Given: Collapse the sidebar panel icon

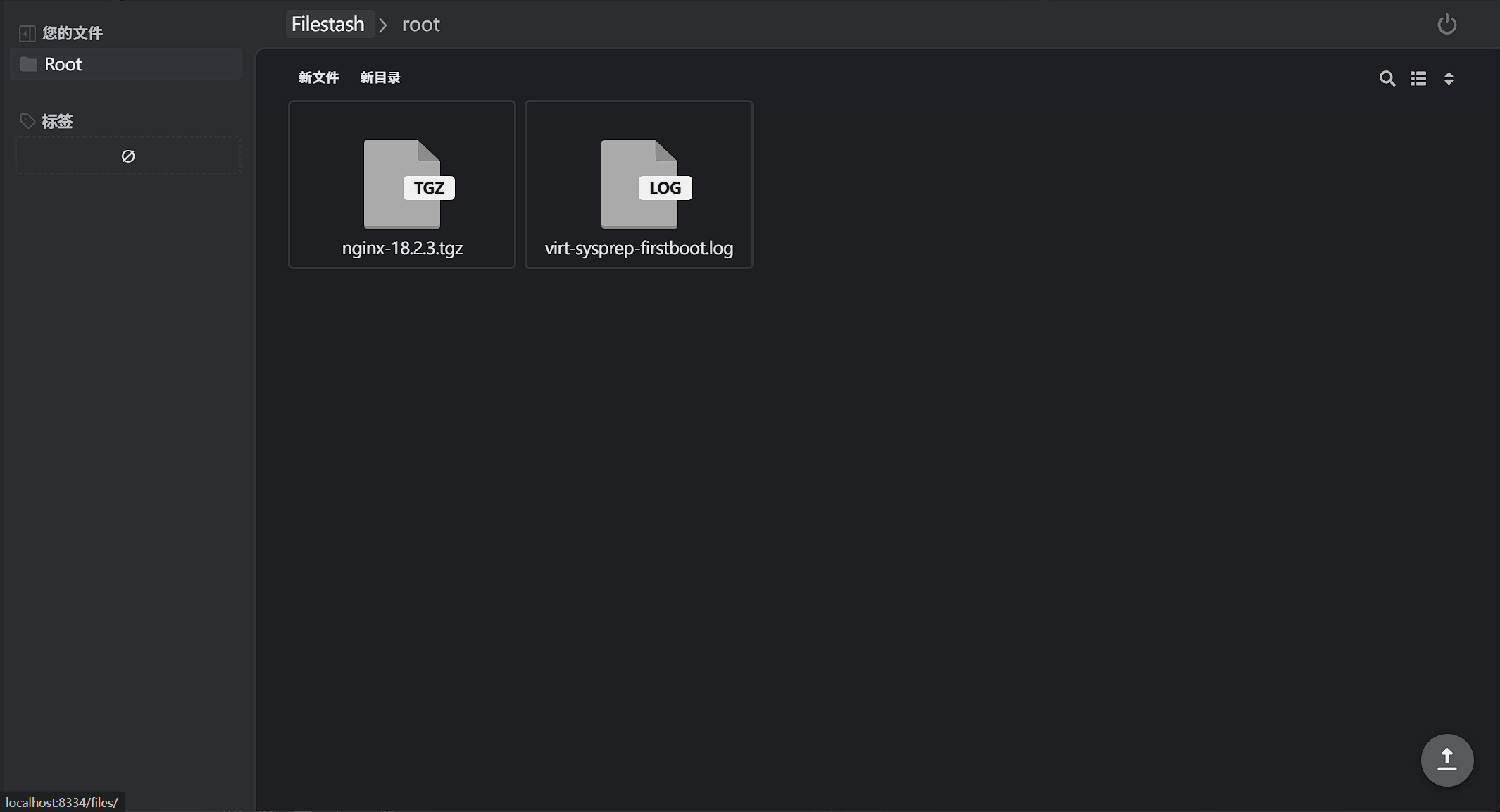Looking at the screenshot, I should click(27, 33).
